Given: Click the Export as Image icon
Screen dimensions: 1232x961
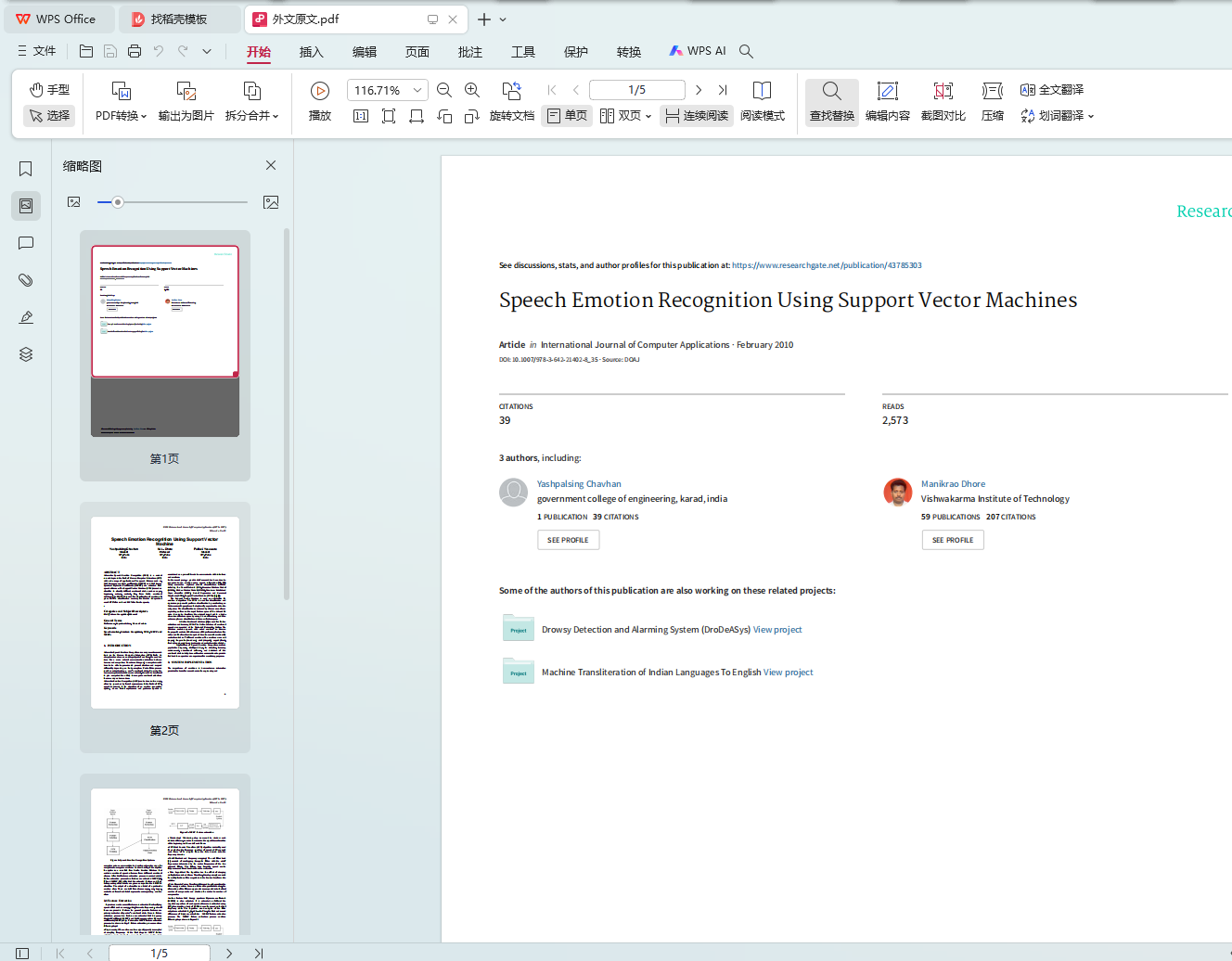Looking at the screenshot, I should tap(186, 91).
